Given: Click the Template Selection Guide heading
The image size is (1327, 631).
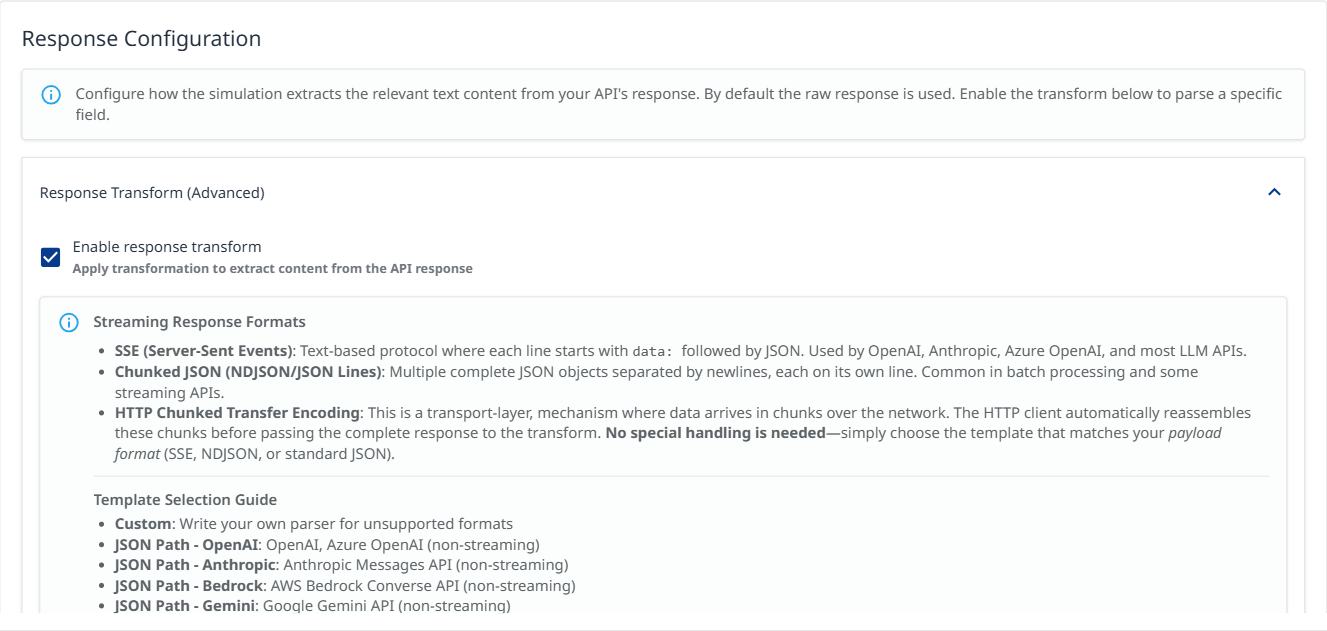Looking at the screenshot, I should coord(185,500).
